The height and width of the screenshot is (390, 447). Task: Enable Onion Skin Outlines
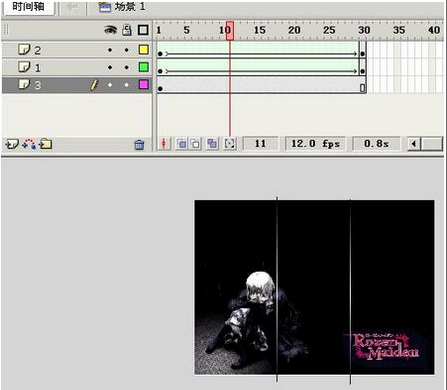point(195,144)
